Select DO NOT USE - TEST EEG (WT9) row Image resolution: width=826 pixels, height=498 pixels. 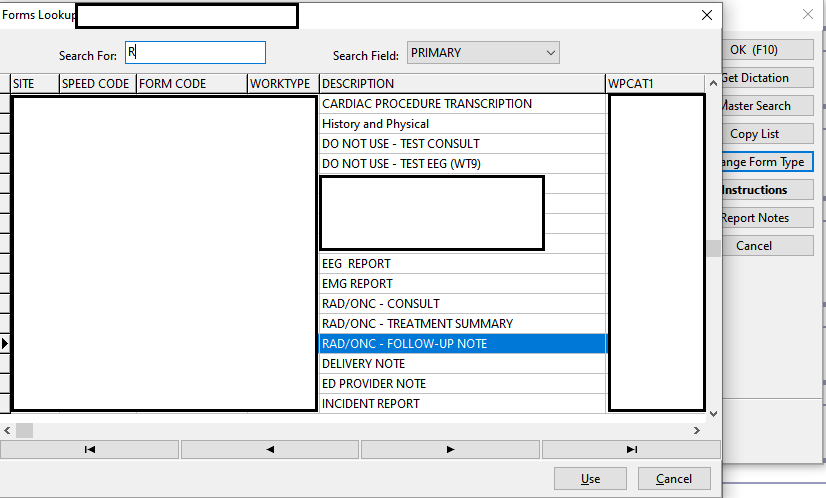[x=463, y=164]
